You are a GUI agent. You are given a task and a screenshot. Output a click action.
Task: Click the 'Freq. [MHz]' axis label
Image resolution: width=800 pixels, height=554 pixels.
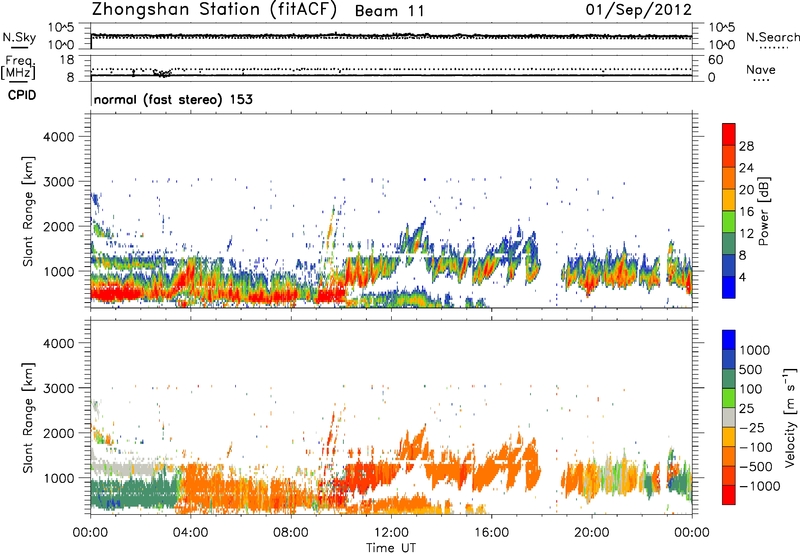[18, 67]
